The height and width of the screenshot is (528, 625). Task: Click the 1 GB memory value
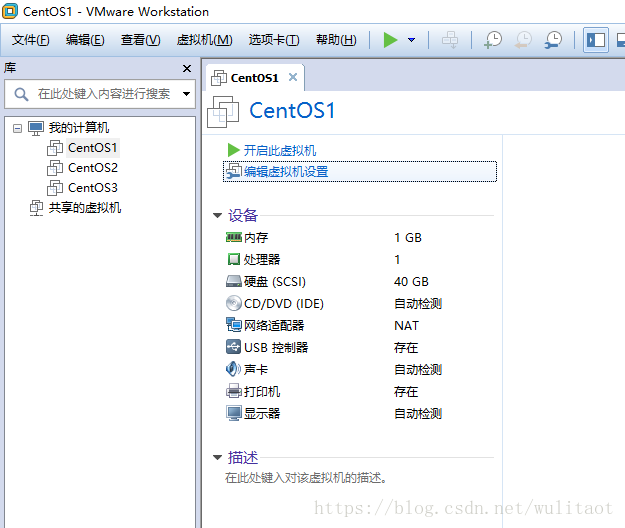(408, 238)
